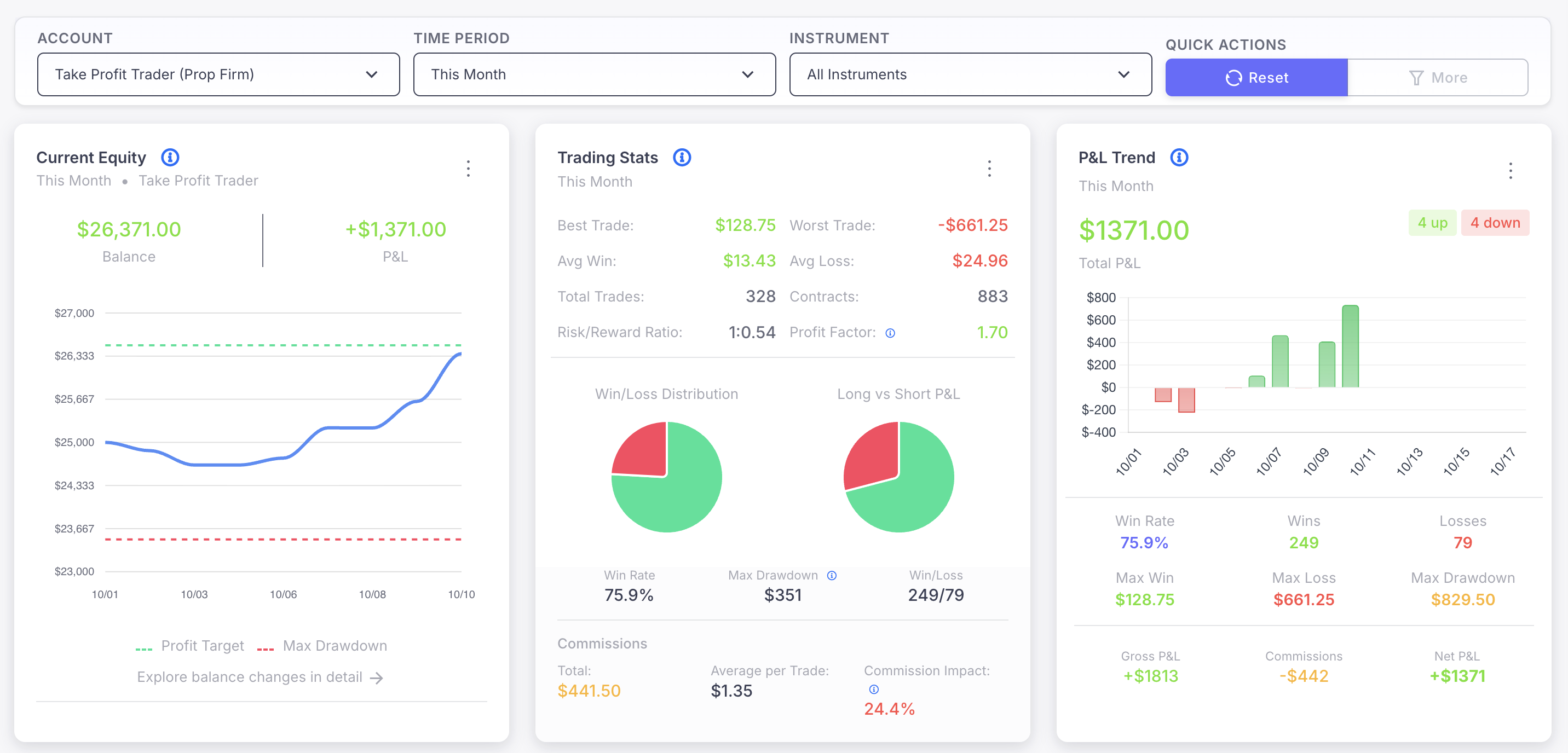The width and height of the screenshot is (1568, 753).
Task: Open the Trading Stats info tooltip
Action: [x=682, y=157]
